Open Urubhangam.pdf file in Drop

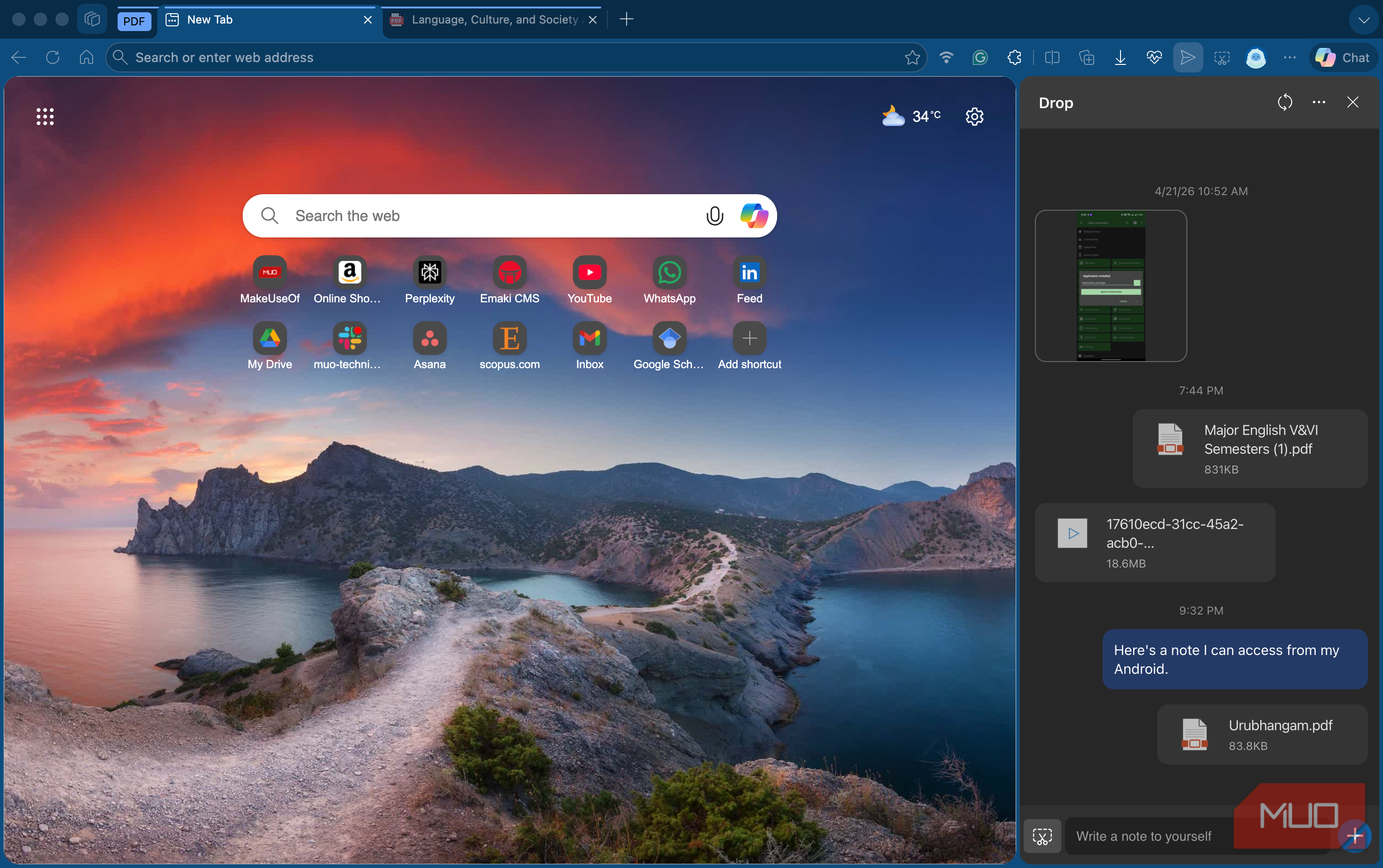point(1262,734)
